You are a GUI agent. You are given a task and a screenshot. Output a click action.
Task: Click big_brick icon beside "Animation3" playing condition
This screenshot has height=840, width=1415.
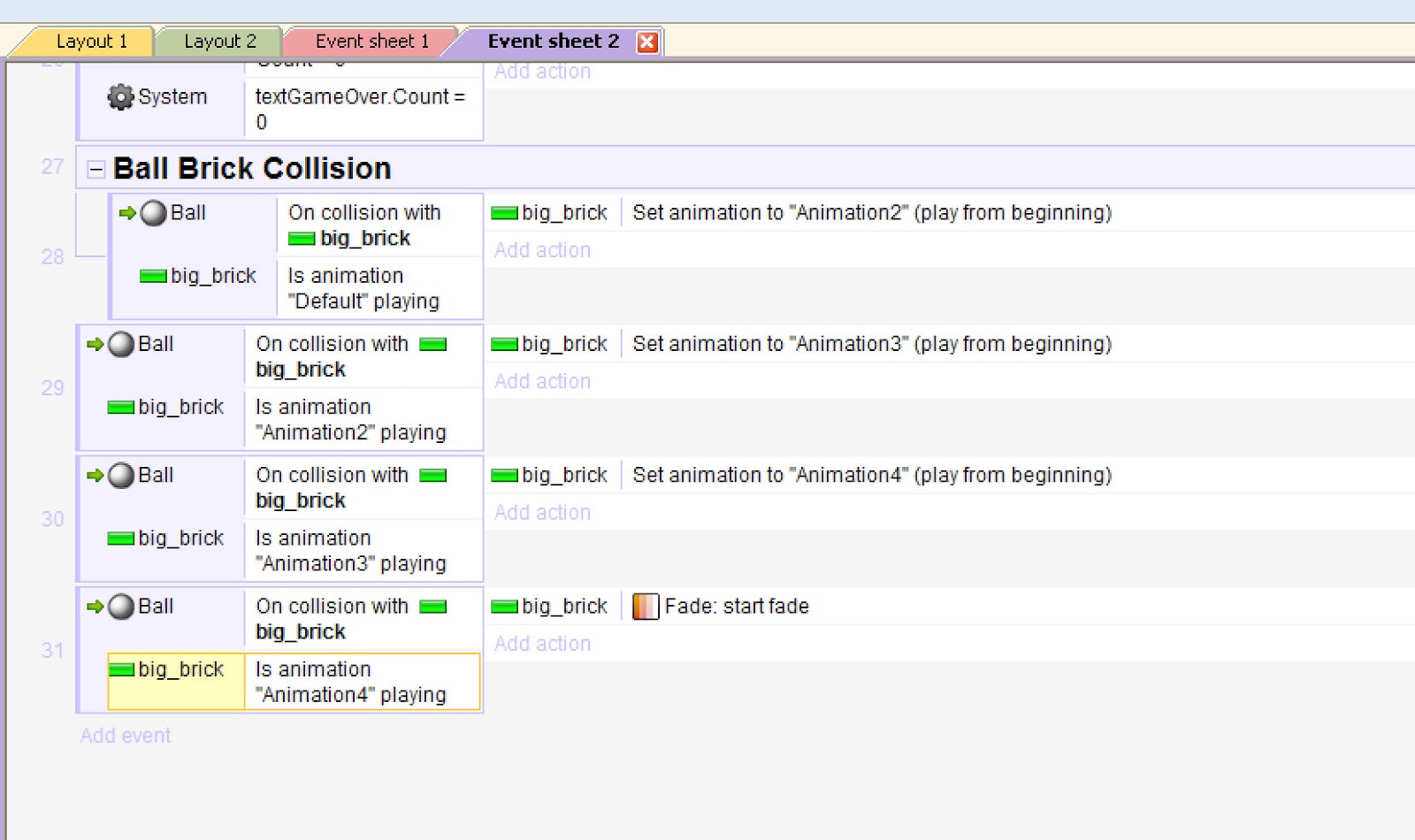(x=121, y=538)
